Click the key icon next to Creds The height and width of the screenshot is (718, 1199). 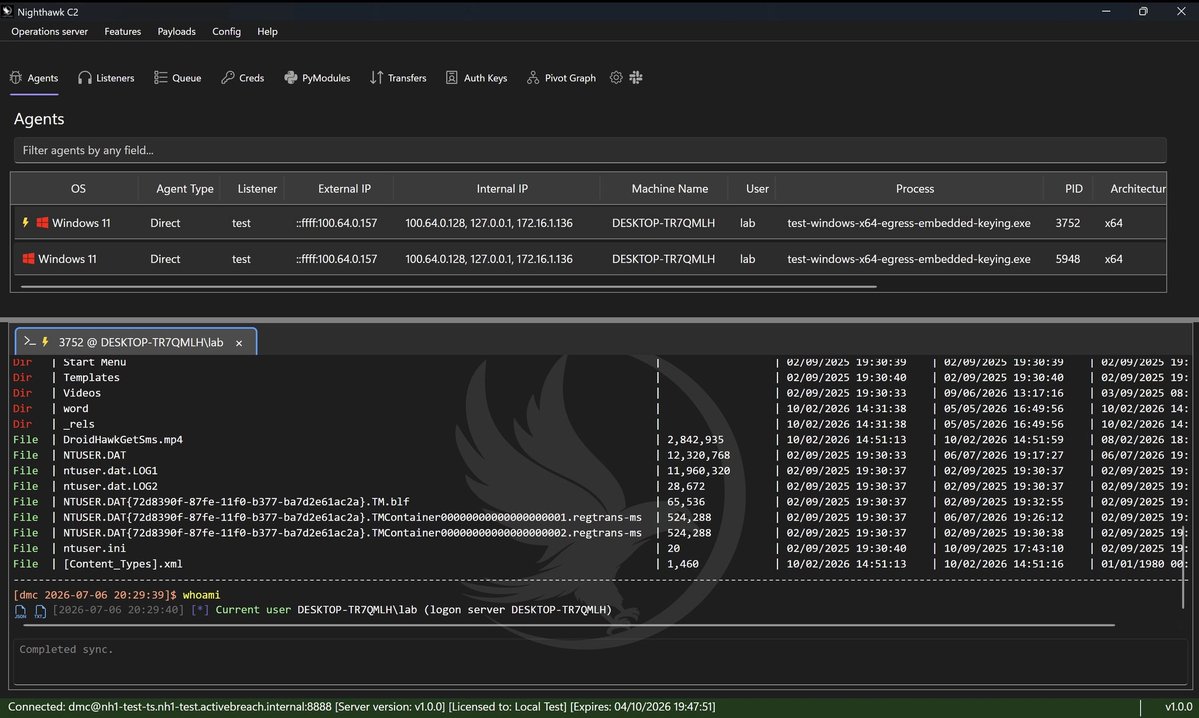(x=228, y=77)
